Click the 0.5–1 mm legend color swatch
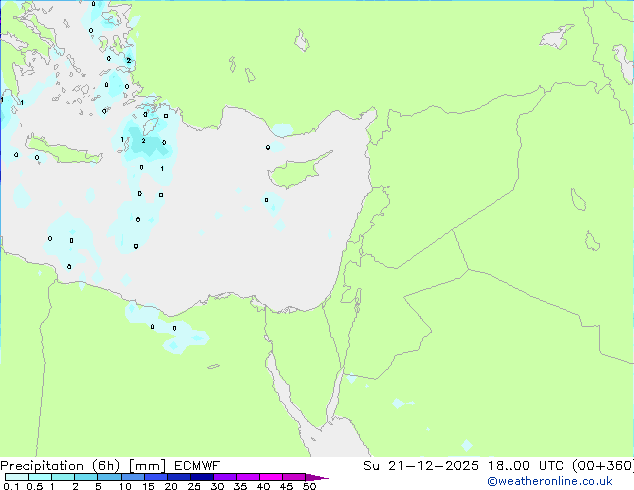This screenshot has width=634, height=490. click(x=40, y=477)
